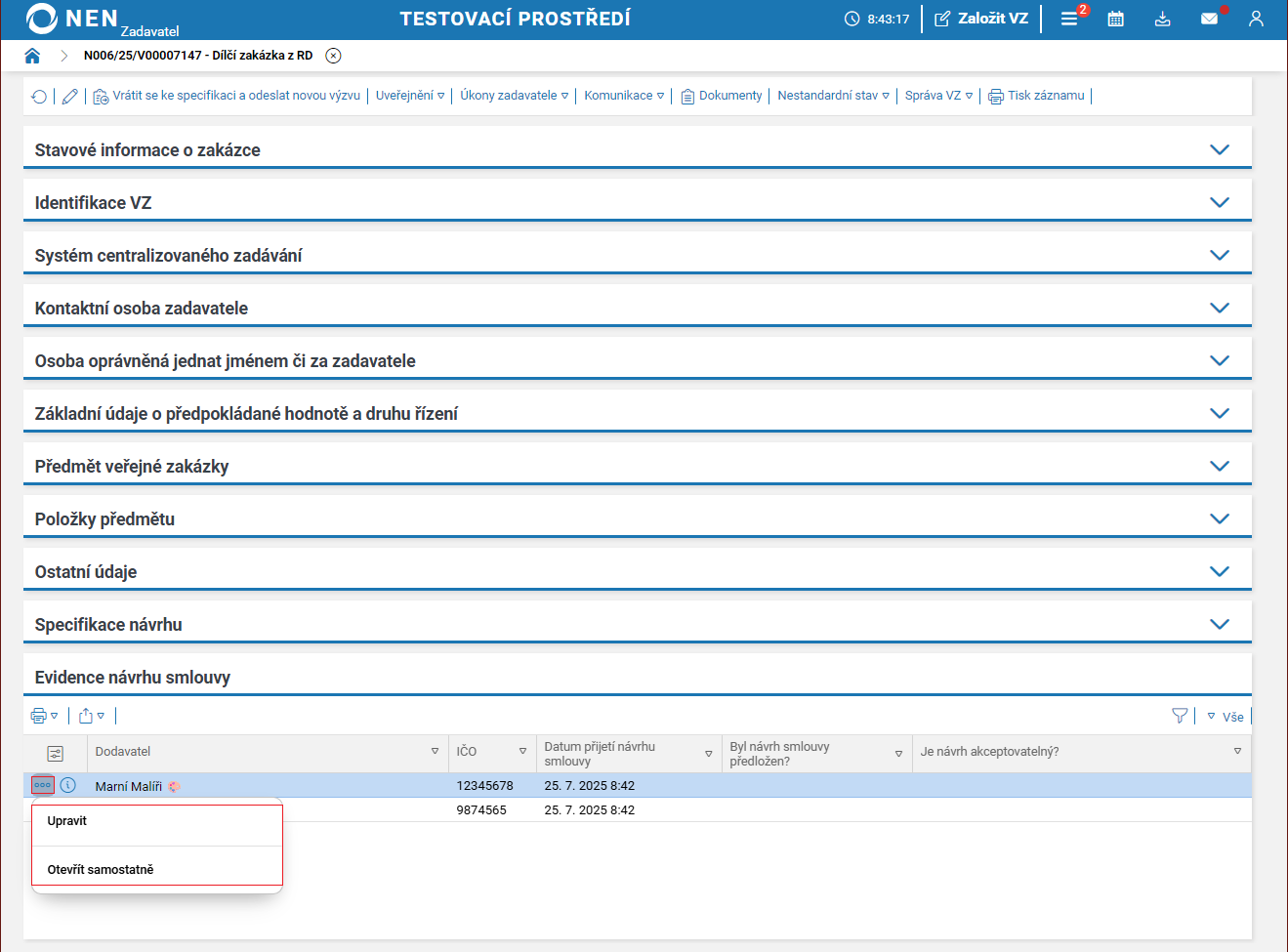Open the Dodavatel column filter arrow
Screen dimensions: 1288x952
(435, 752)
